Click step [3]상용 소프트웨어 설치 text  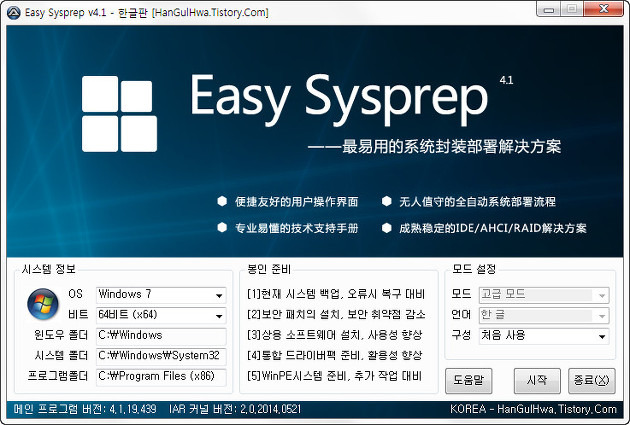coord(334,335)
